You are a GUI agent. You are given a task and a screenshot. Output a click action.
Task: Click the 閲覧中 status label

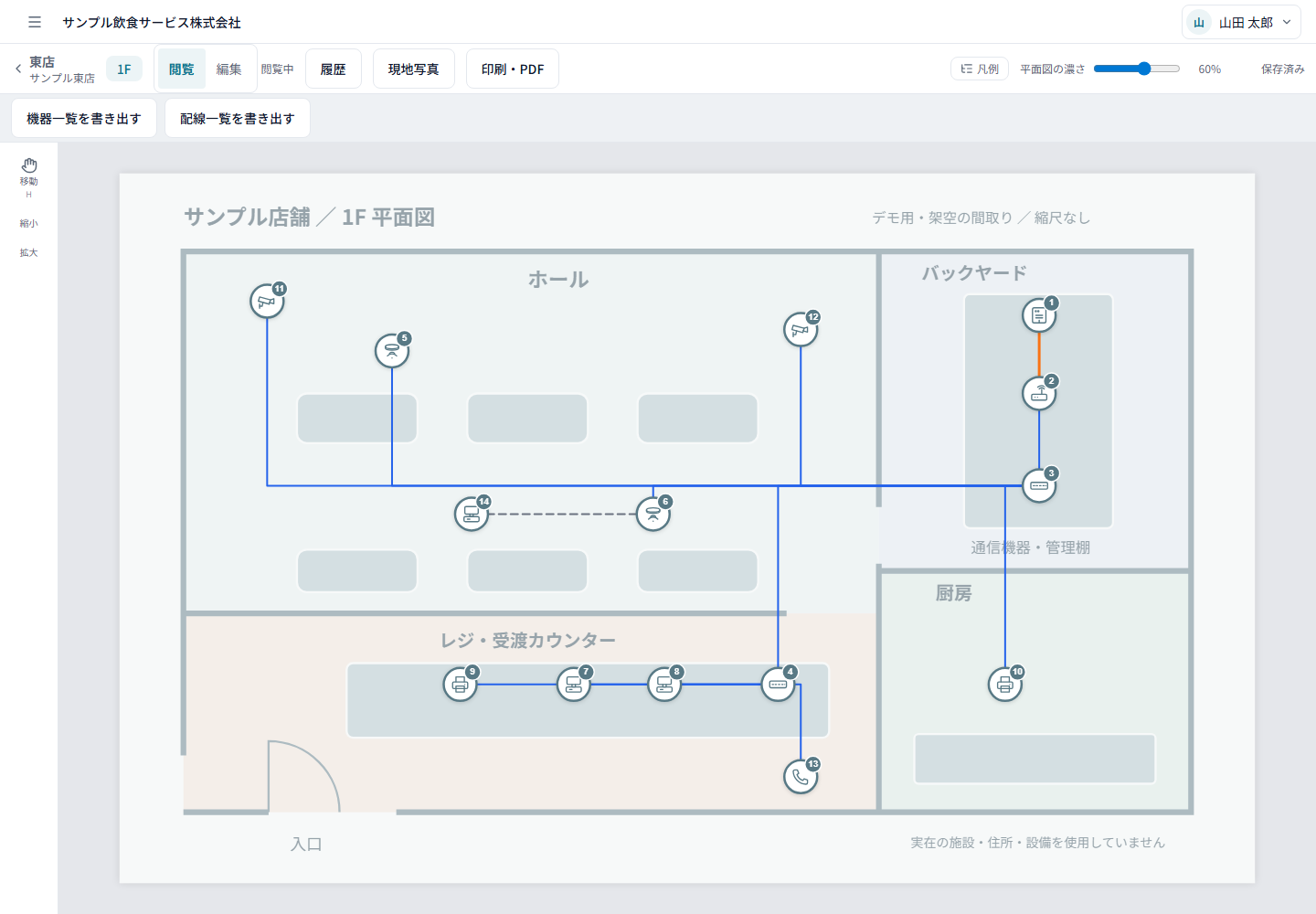click(278, 69)
